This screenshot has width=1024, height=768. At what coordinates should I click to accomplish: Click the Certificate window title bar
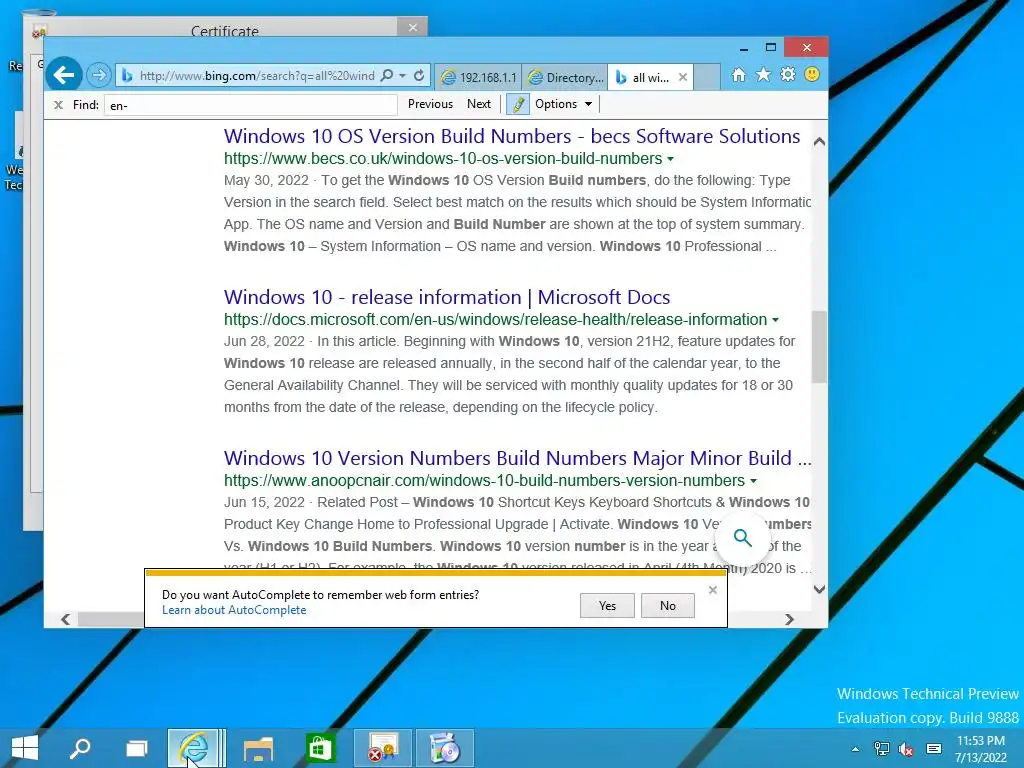pos(225,31)
